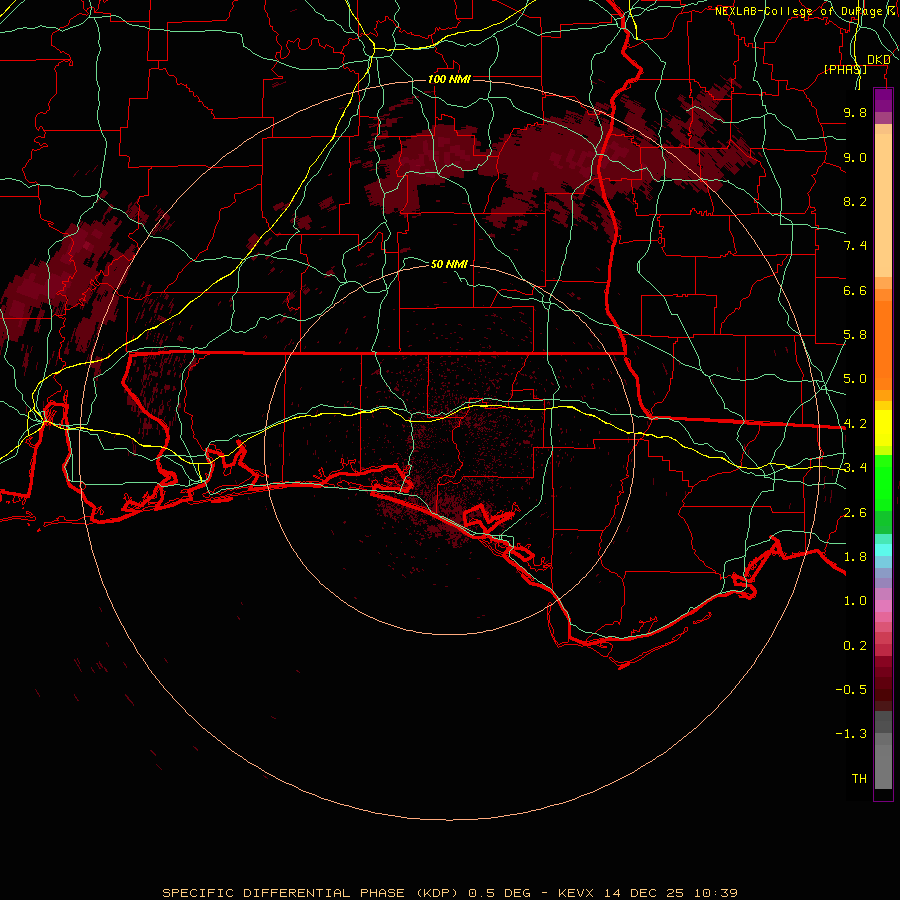This screenshot has height=900, width=900.
Task: Click the -1.3 scale value
Action: (x=851, y=734)
